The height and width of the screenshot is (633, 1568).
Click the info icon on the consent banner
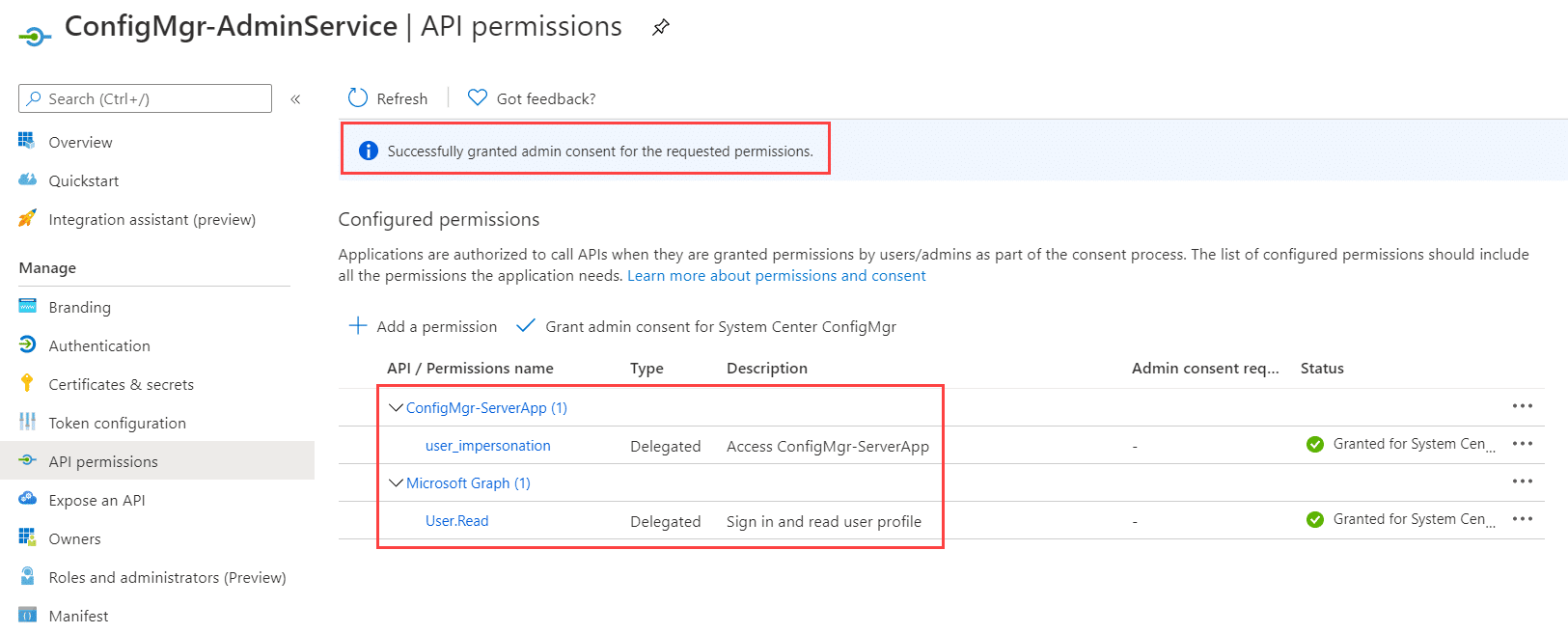[368, 151]
